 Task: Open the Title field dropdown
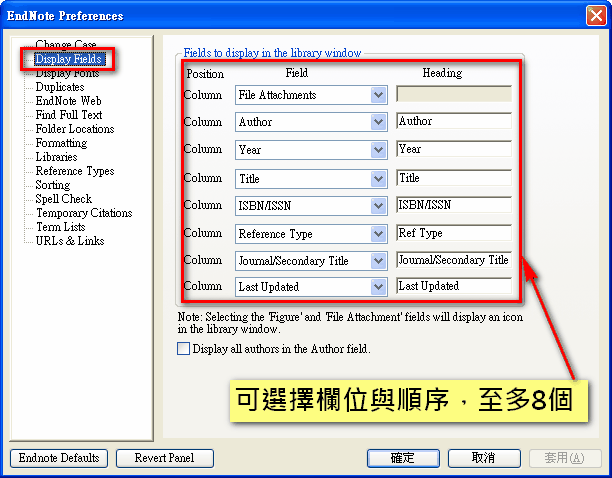tap(378, 179)
